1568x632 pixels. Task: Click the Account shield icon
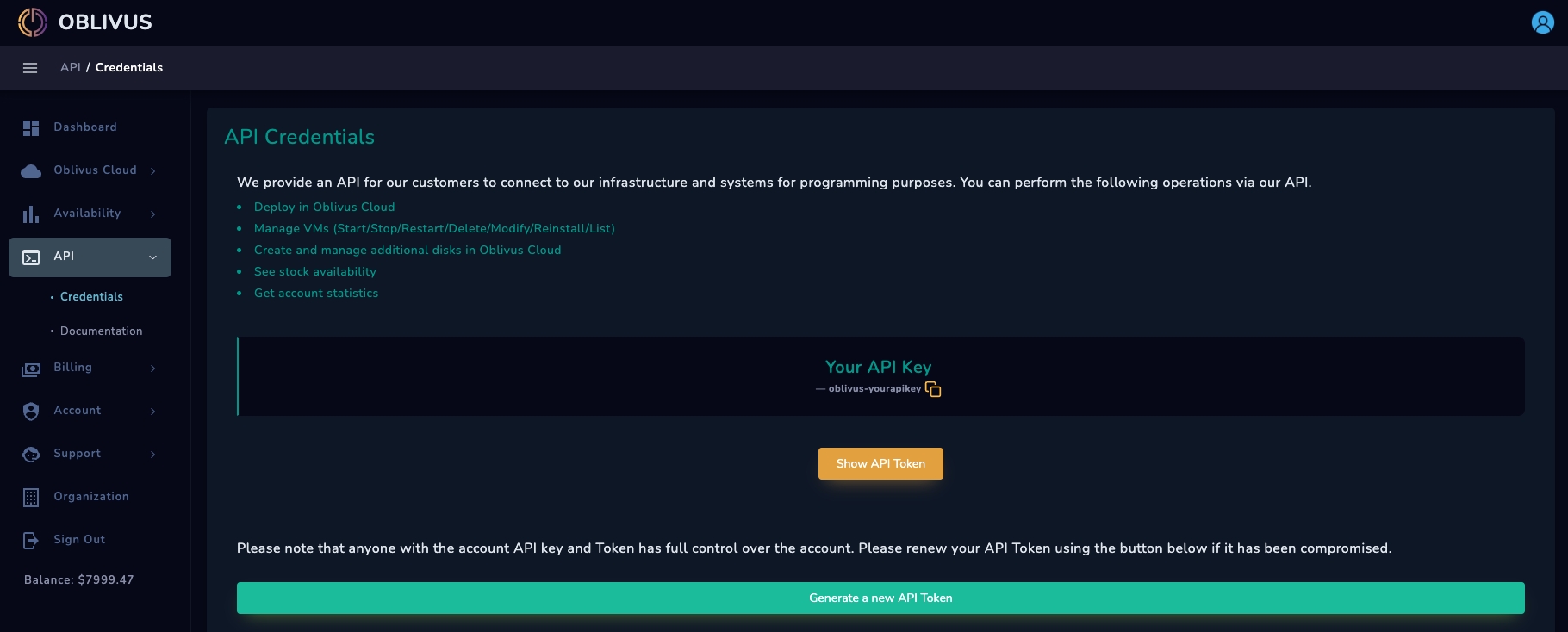tap(31, 412)
